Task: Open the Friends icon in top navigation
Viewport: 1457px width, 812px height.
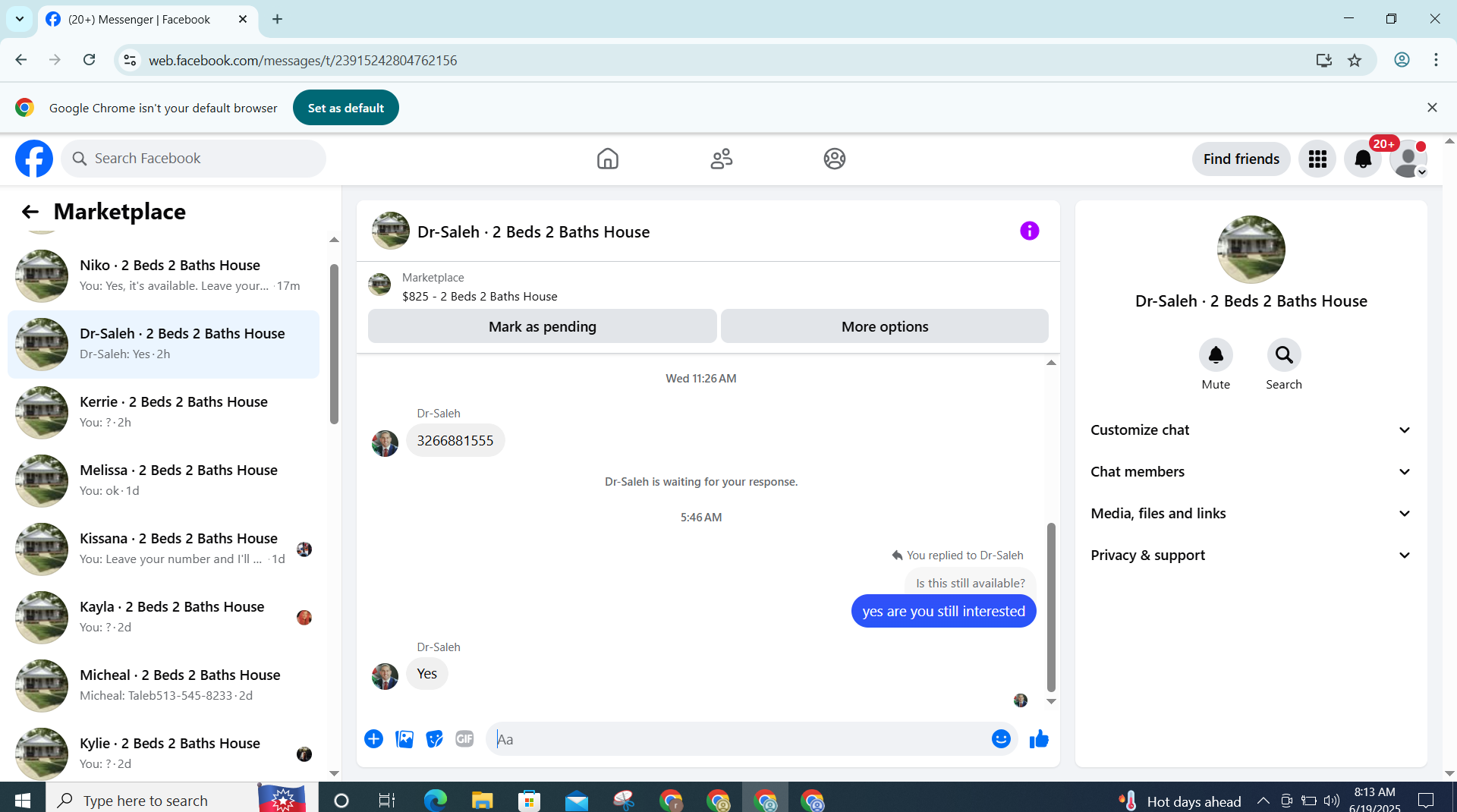Action: click(x=722, y=159)
